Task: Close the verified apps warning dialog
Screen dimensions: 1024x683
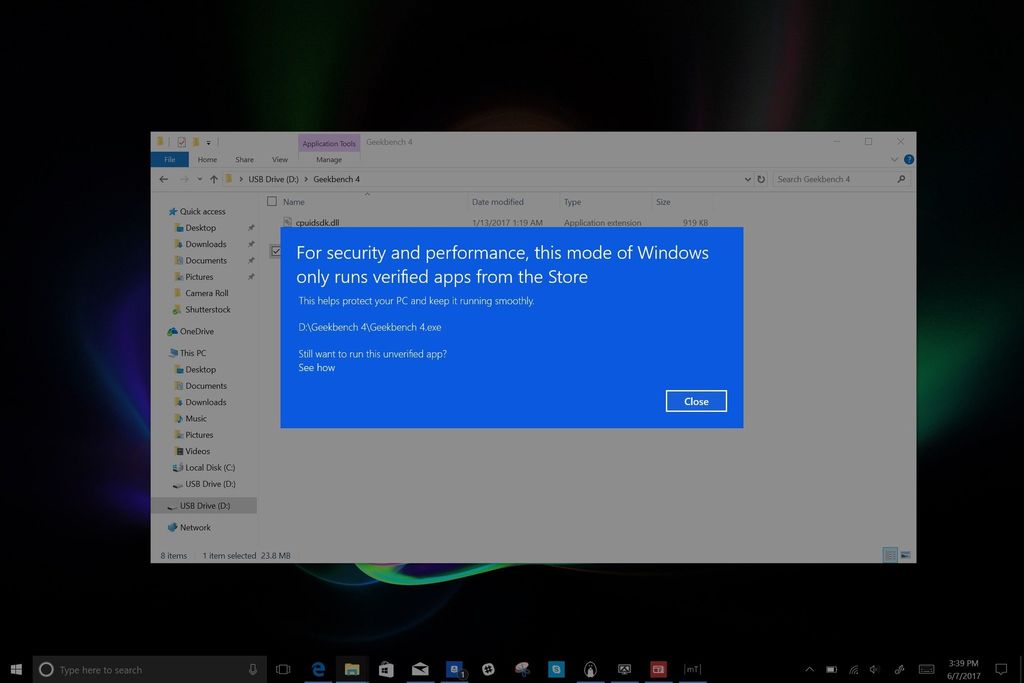Action: (x=696, y=400)
